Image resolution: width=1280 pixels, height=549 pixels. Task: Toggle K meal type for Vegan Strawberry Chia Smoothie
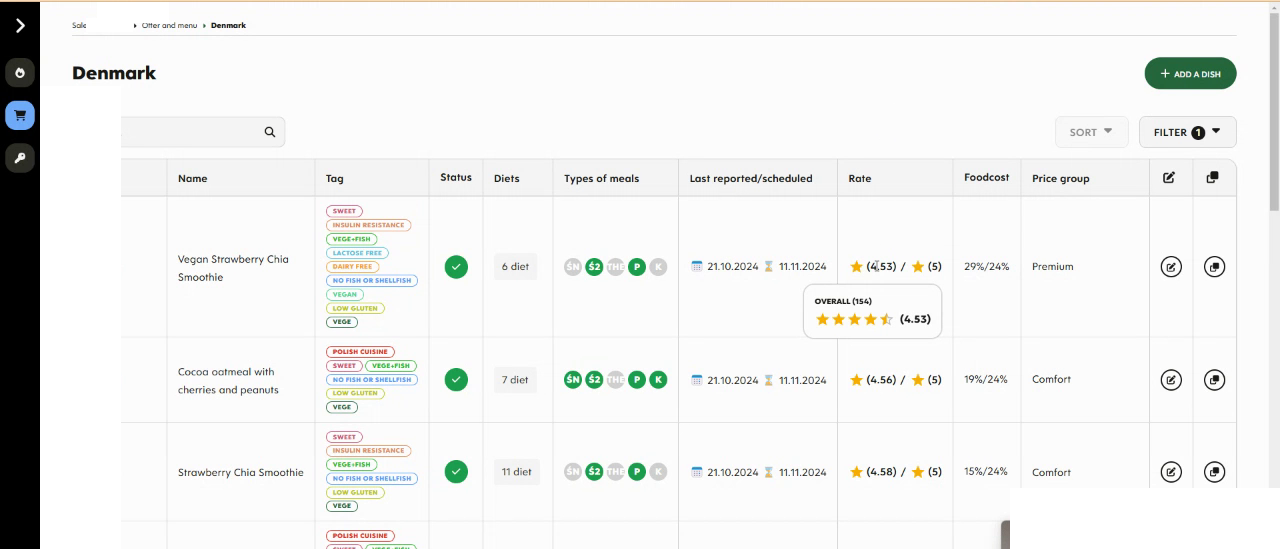[658, 267]
